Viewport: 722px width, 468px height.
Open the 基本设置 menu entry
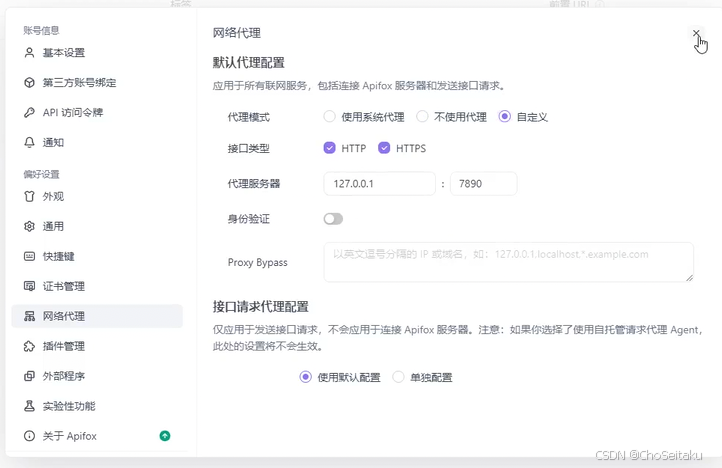97,53
